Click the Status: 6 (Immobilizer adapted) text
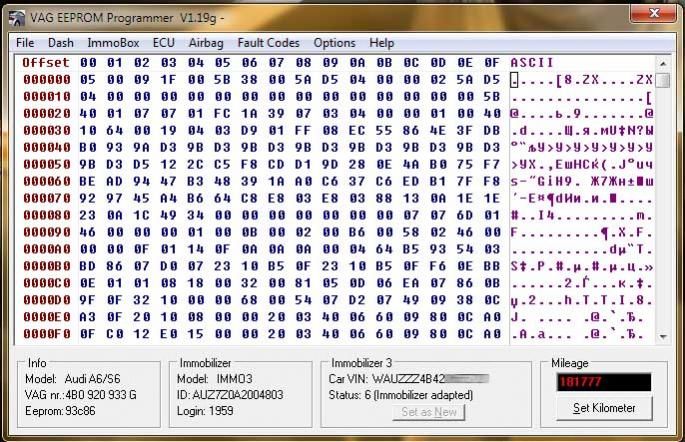 click(401, 395)
